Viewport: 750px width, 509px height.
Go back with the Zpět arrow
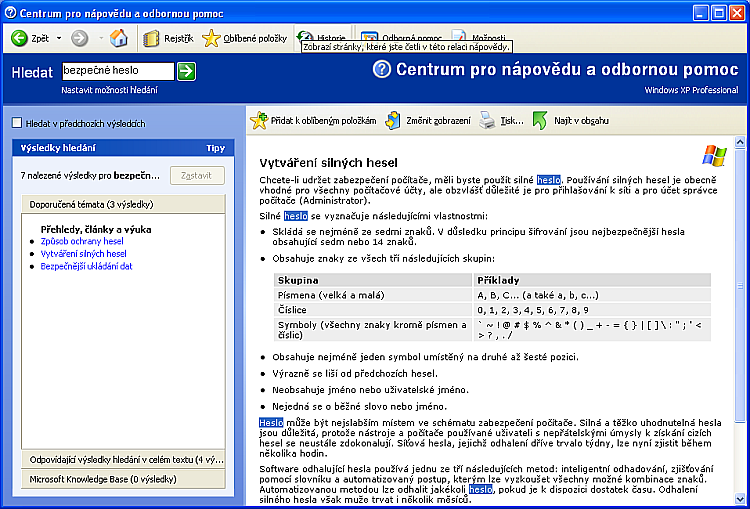(x=30, y=39)
